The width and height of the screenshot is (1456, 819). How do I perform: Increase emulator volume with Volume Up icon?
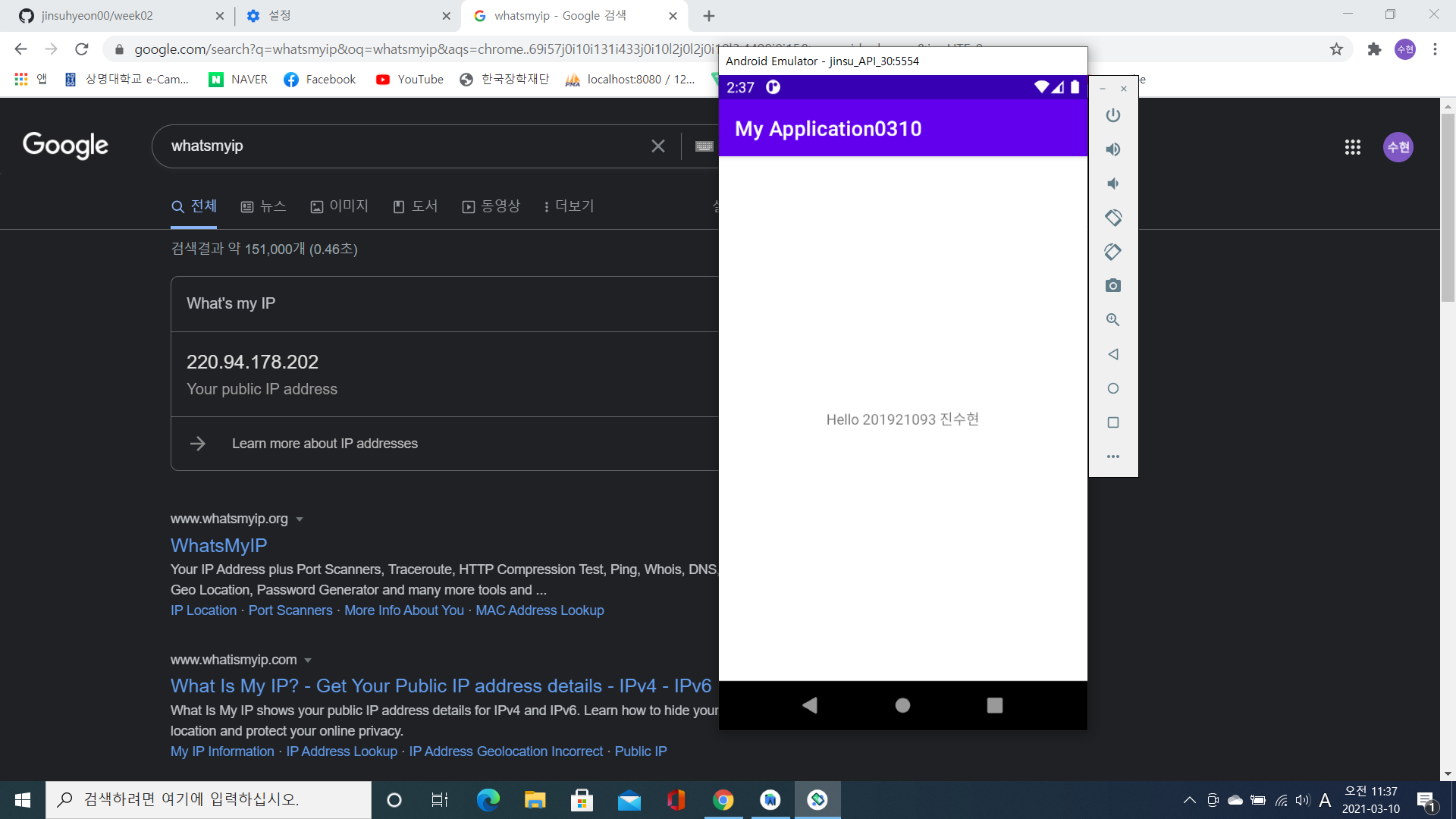click(1112, 149)
